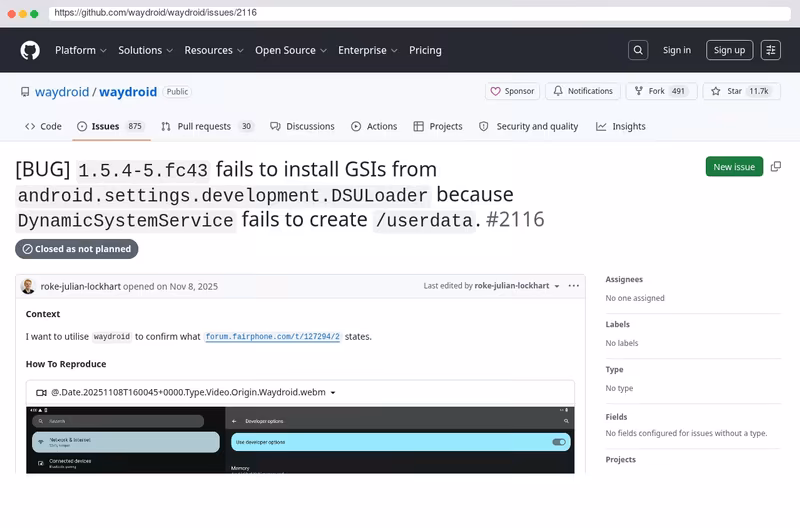This screenshot has height=528, width=800.
Task: Open the three-dot issue actions menu
Action: (x=573, y=286)
